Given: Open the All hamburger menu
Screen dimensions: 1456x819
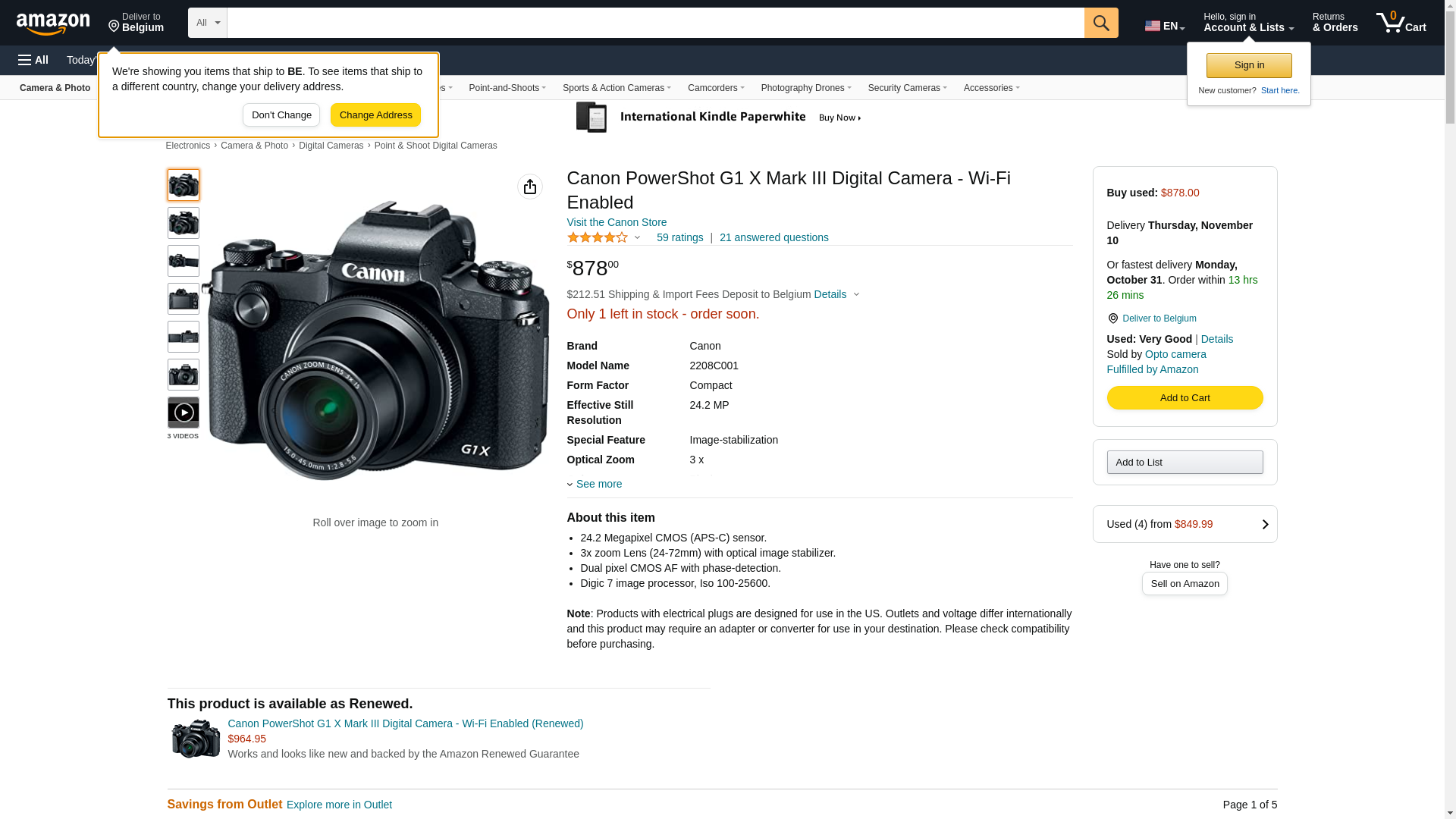Looking at the screenshot, I should coord(33,60).
